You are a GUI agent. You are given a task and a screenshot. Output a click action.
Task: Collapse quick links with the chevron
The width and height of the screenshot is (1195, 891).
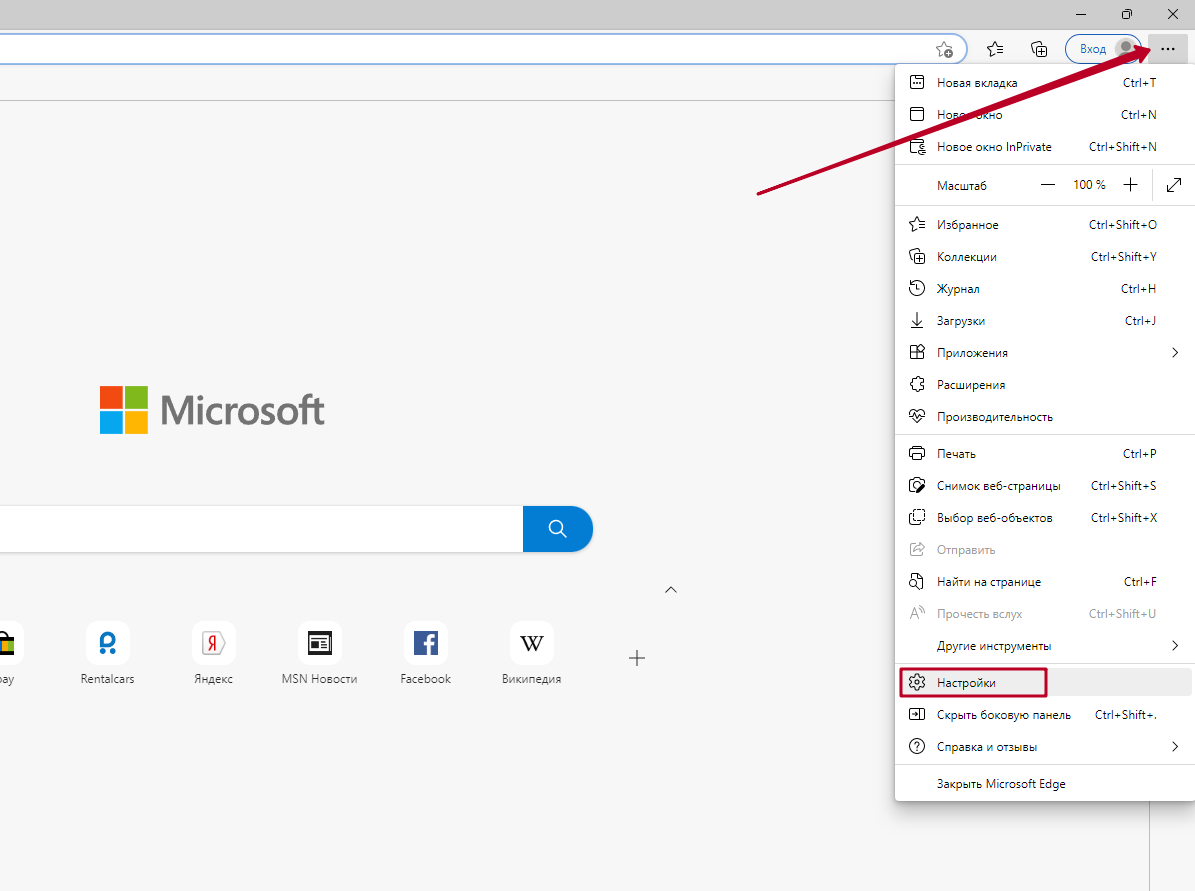(671, 590)
